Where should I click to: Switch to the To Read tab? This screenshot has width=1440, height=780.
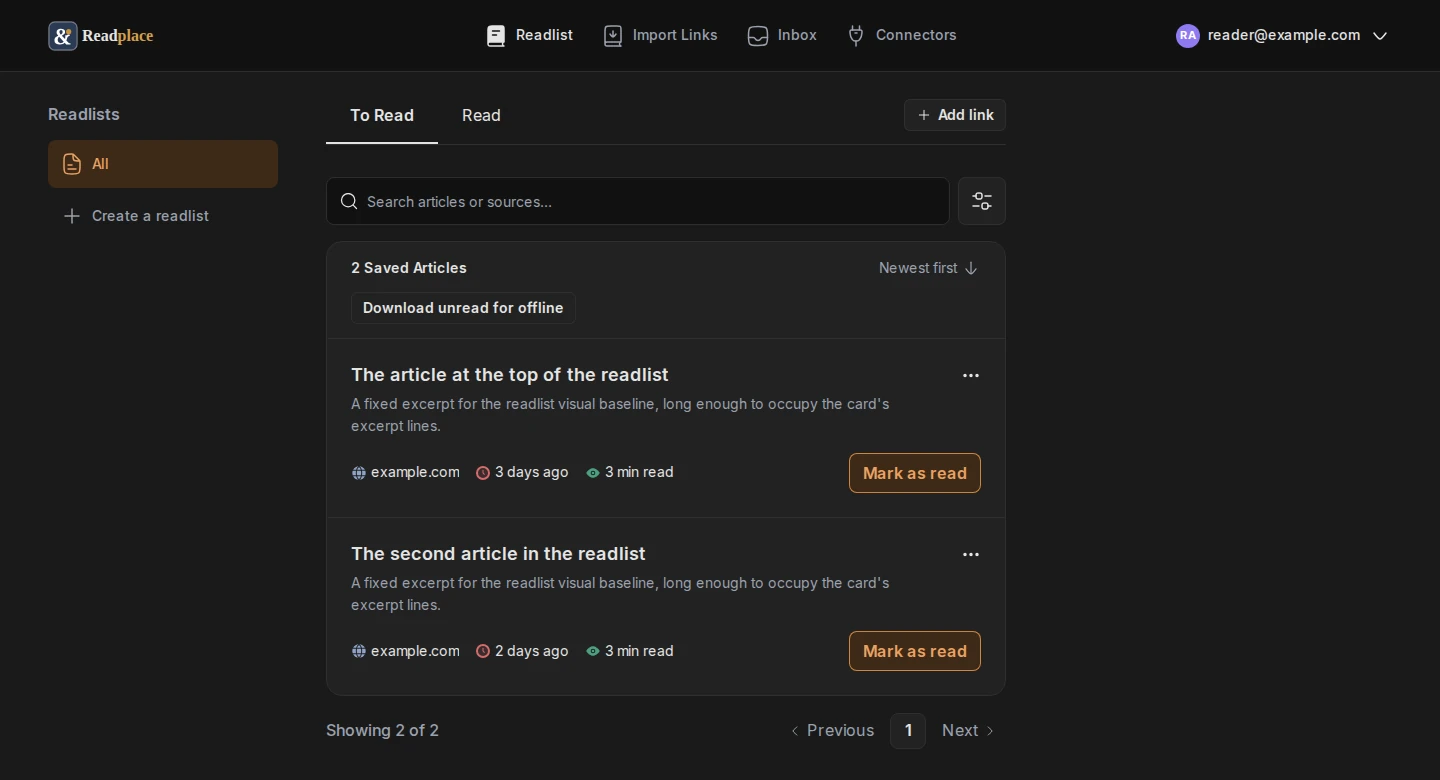click(x=382, y=115)
